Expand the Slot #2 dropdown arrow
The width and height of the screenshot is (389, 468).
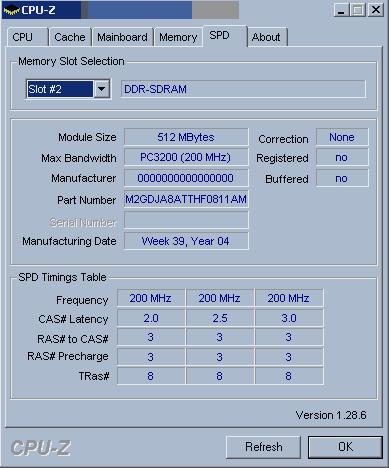(101, 89)
